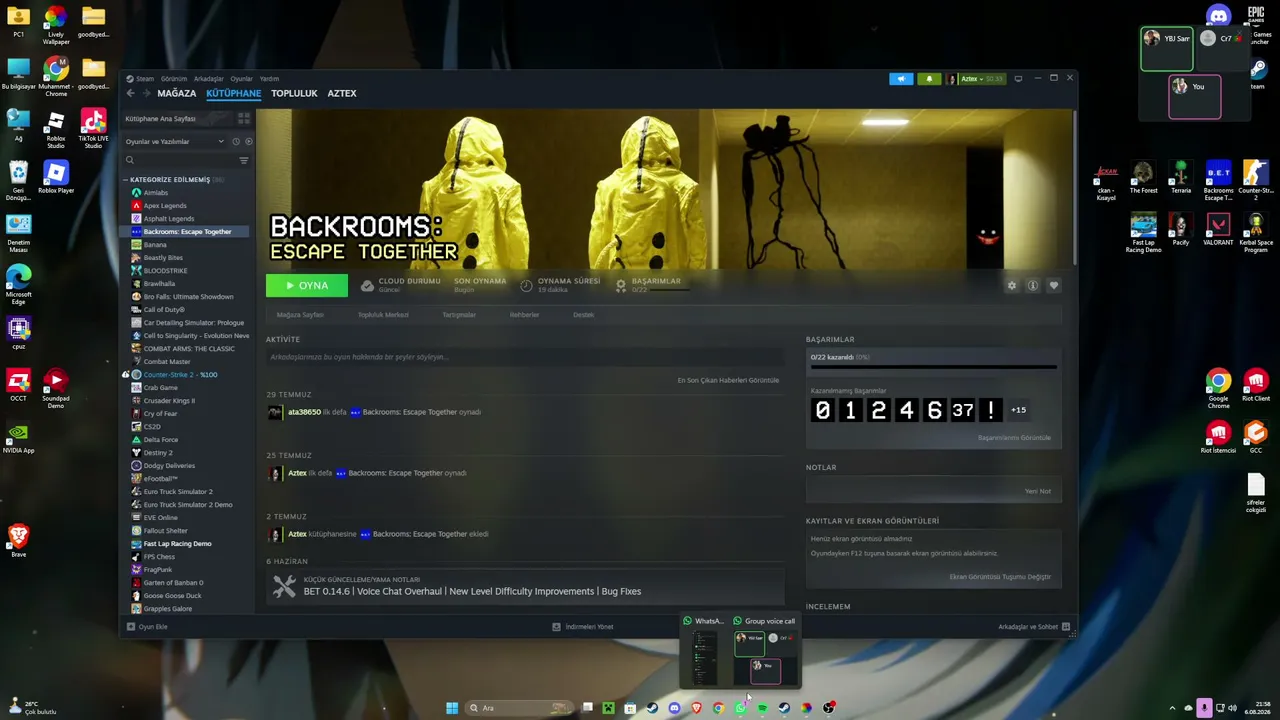Open Arkadaşlar menu

click(x=209, y=79)
